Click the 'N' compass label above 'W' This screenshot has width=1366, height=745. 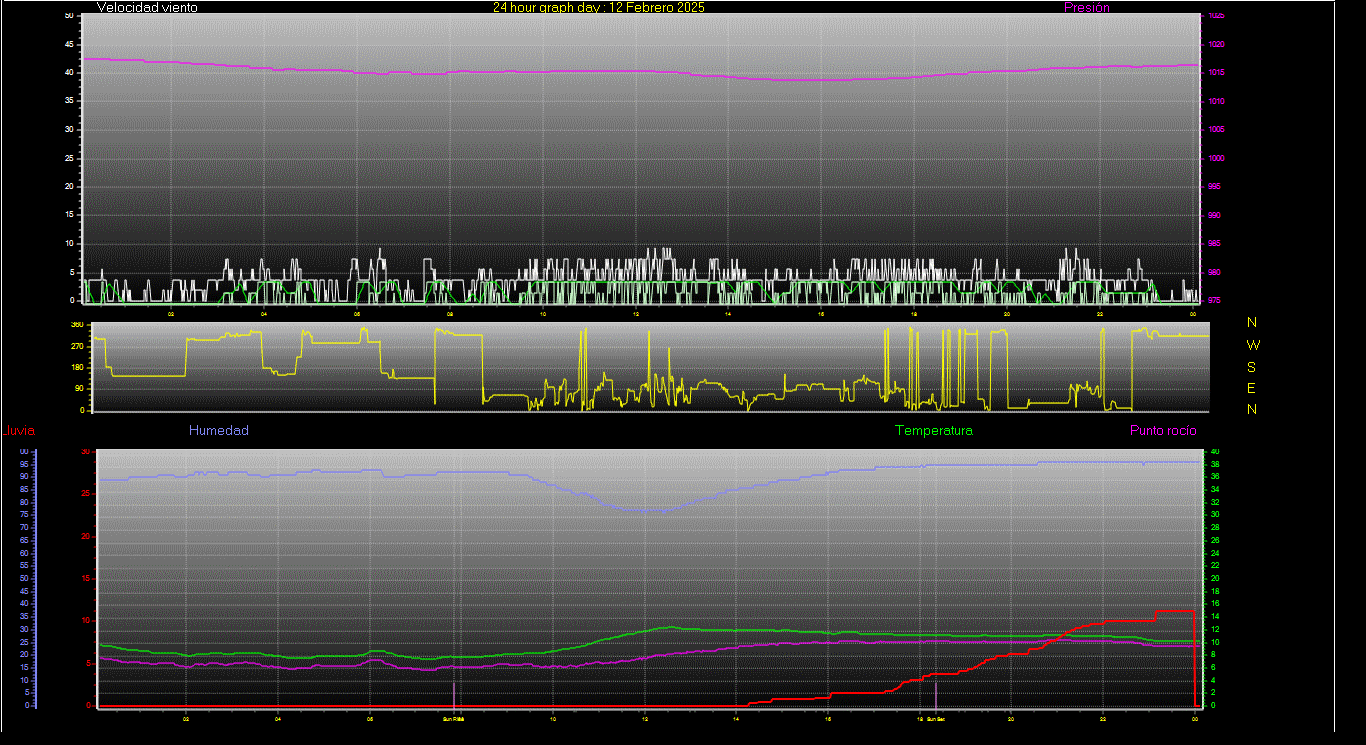point(1252,322)
